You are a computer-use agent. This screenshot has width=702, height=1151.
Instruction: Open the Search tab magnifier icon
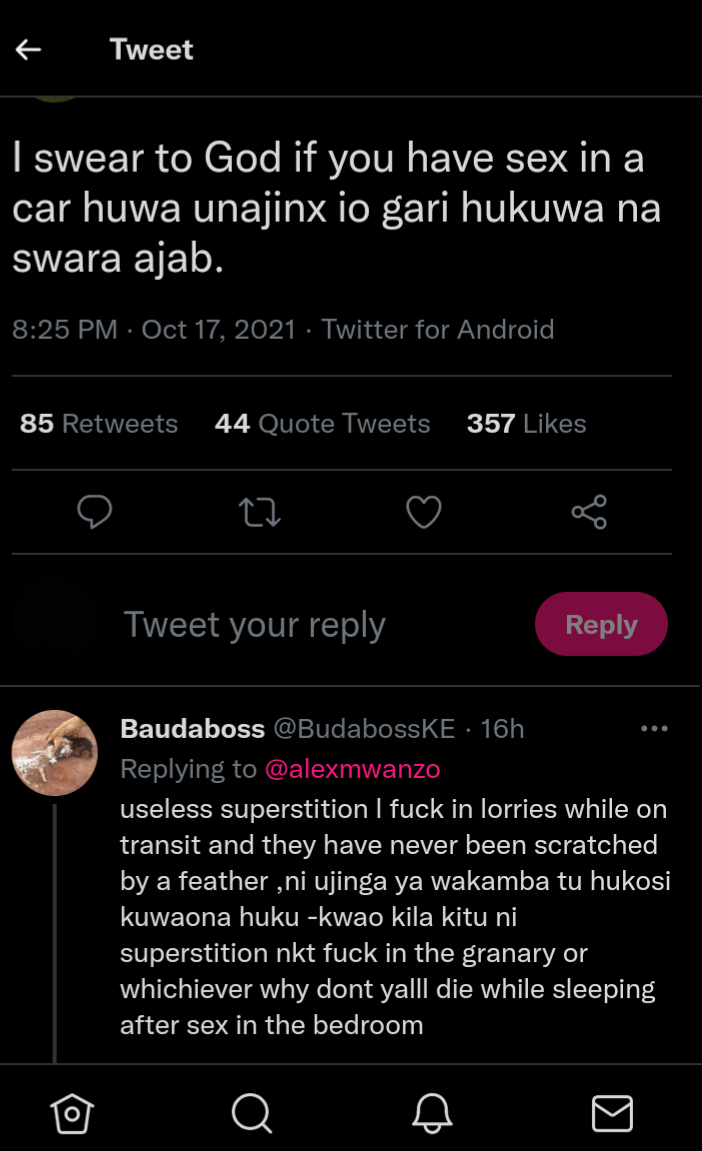(x=251, y=1112)
